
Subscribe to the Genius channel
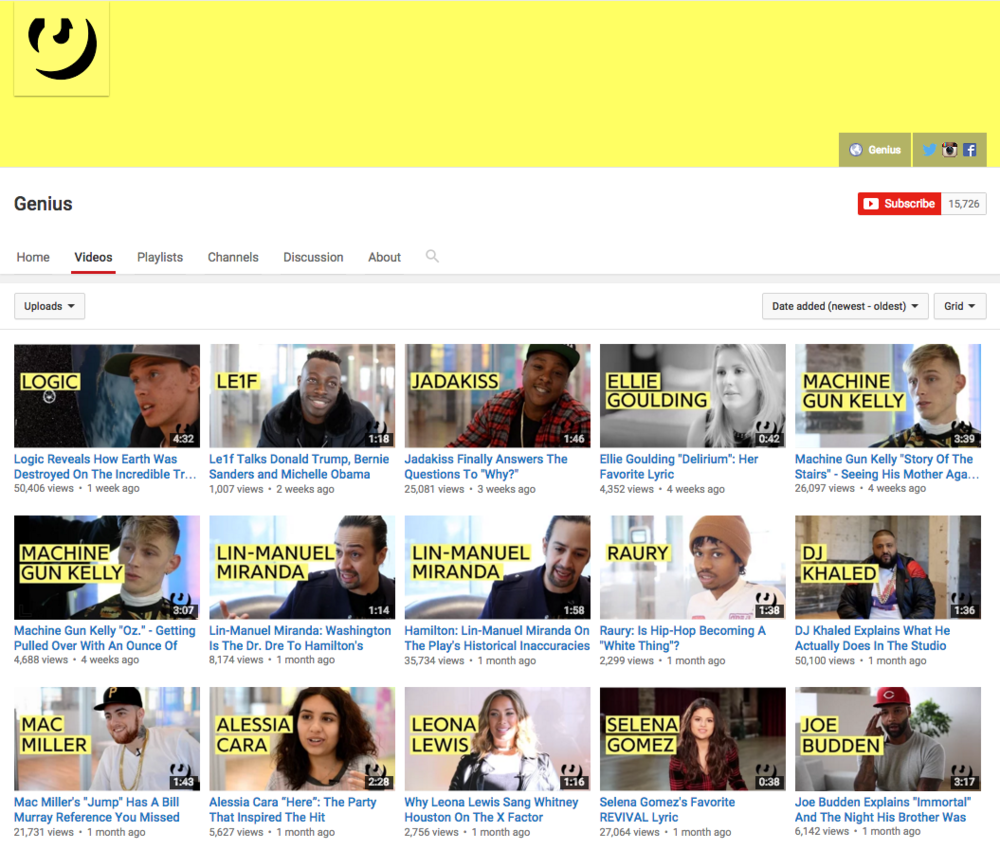point(899,204)
